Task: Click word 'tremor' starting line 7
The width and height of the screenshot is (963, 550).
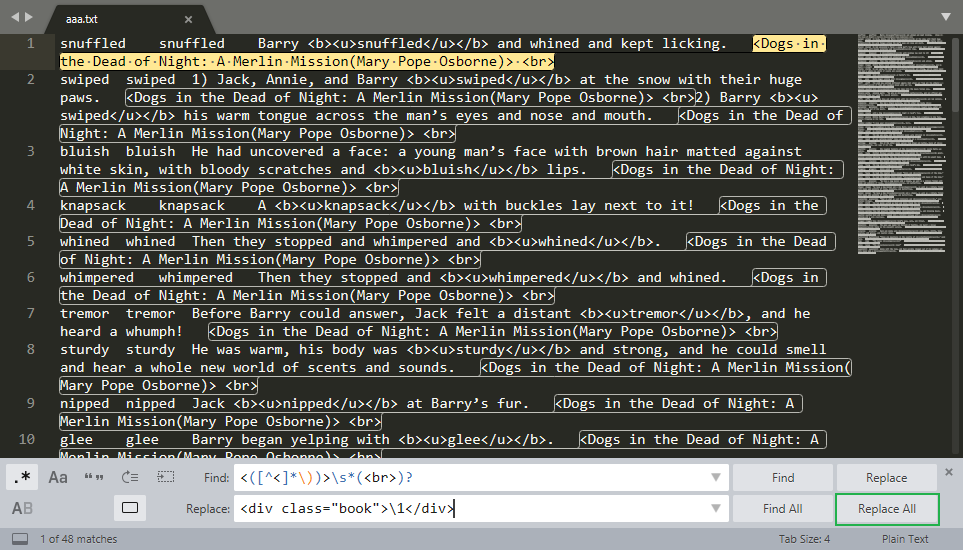Action: pyautogui.click(x=85, y=313)
